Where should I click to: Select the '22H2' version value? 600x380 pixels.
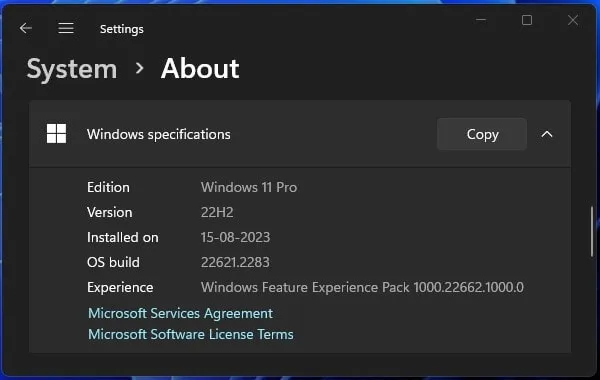[x=217, y=212]
